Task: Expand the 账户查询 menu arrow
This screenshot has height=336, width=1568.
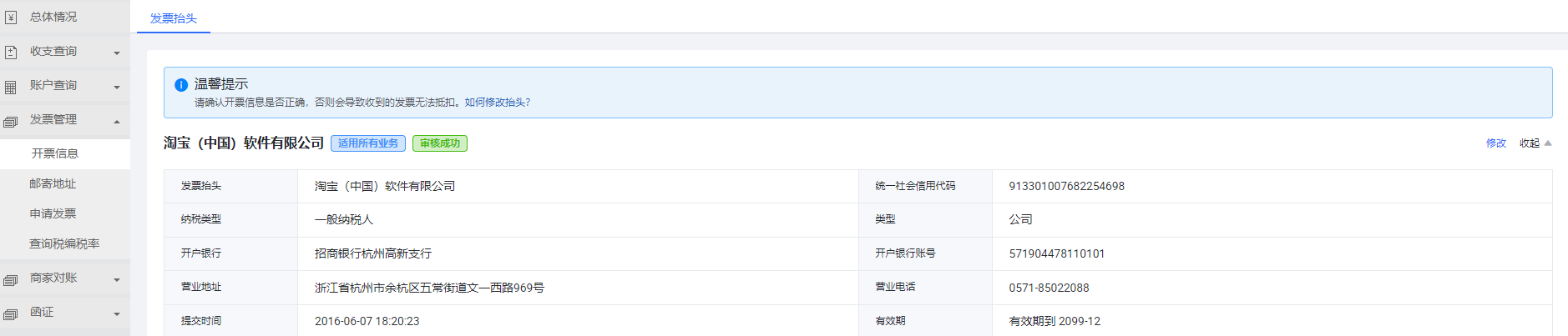Action: [117, 88]
